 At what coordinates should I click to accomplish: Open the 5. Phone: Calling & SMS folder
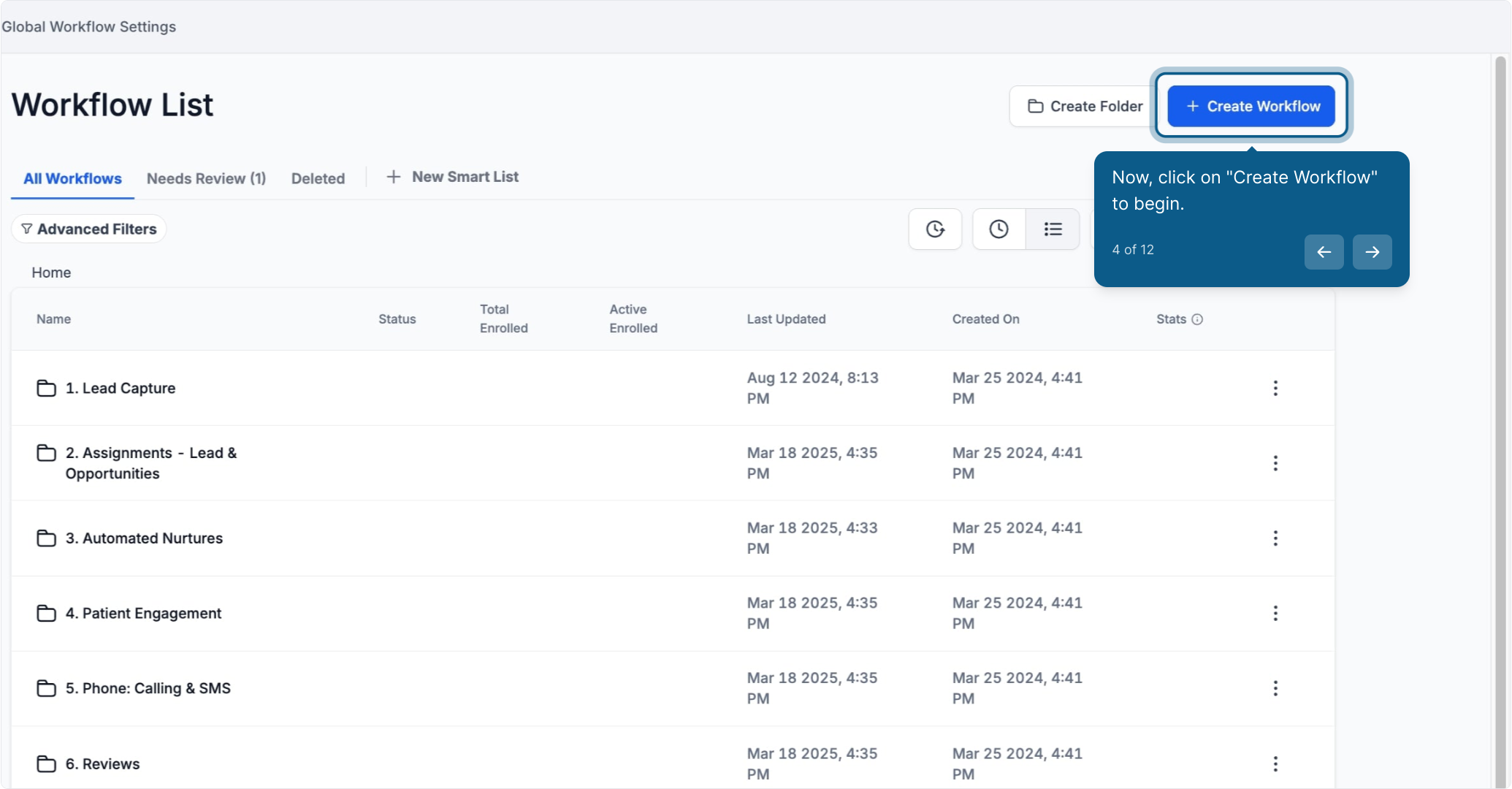pos(148,688)
